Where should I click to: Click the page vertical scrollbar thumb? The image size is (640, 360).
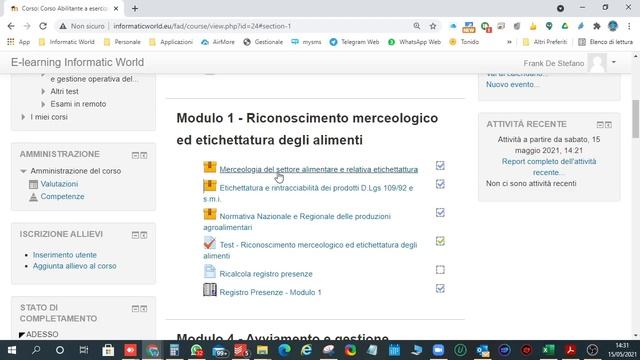[636, 119]
